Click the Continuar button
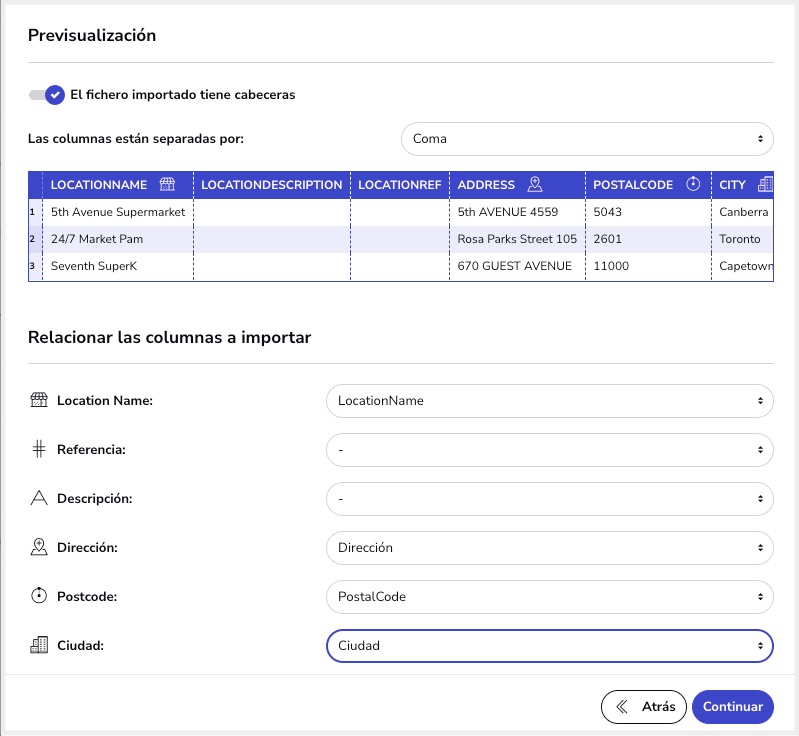799x736 pixels. pyautogui.click(x=733, y=706)
